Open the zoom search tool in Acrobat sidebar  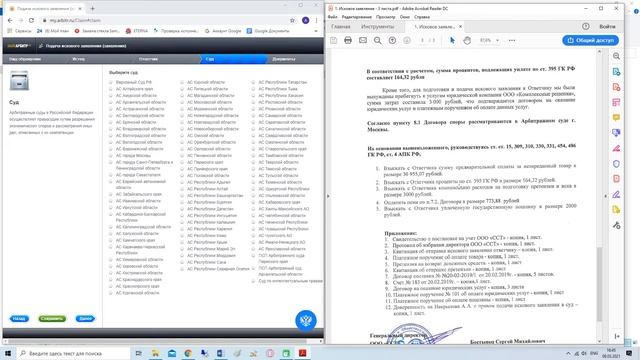click(616, 56)
